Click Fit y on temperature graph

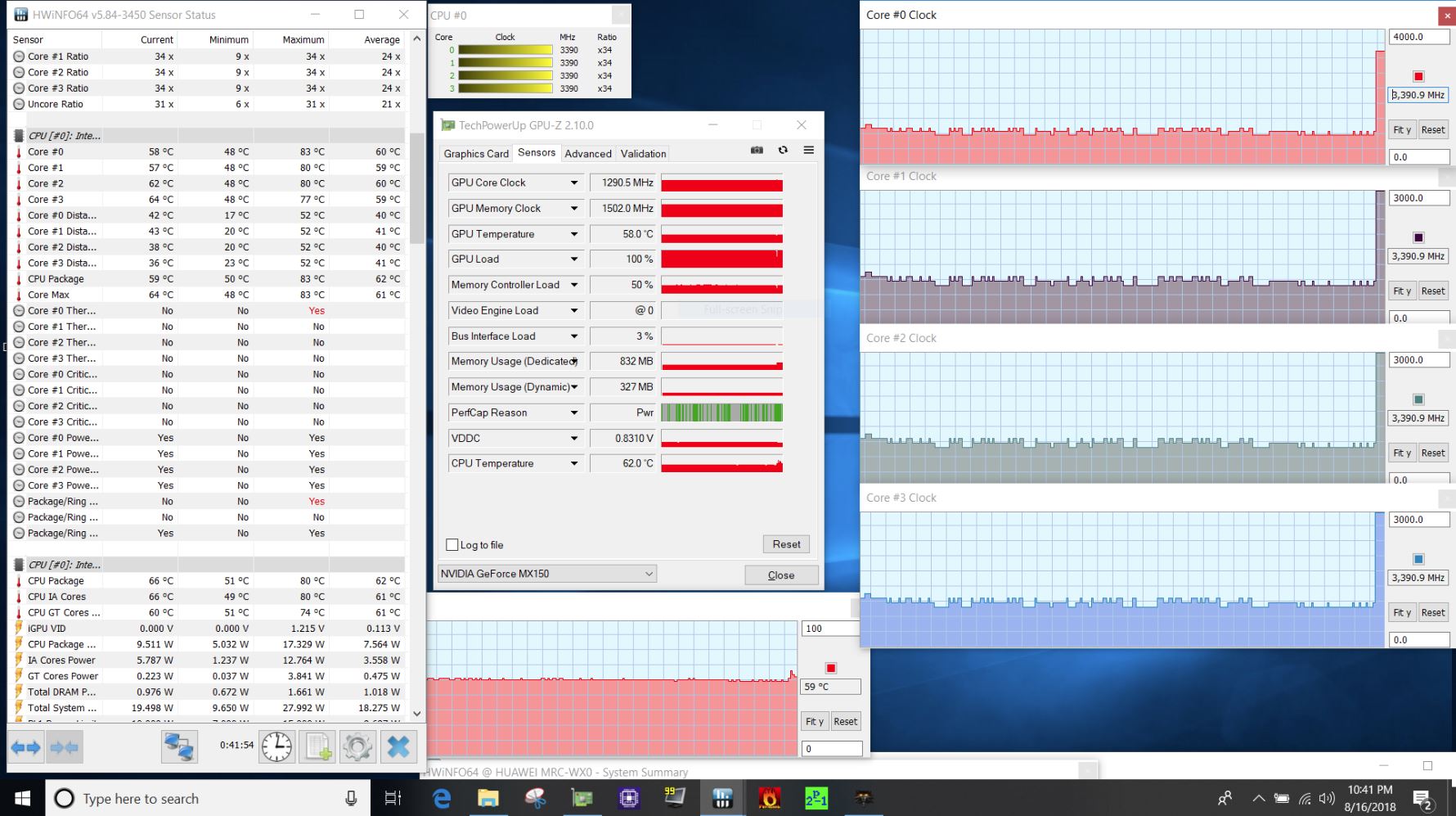click(815, 721)
